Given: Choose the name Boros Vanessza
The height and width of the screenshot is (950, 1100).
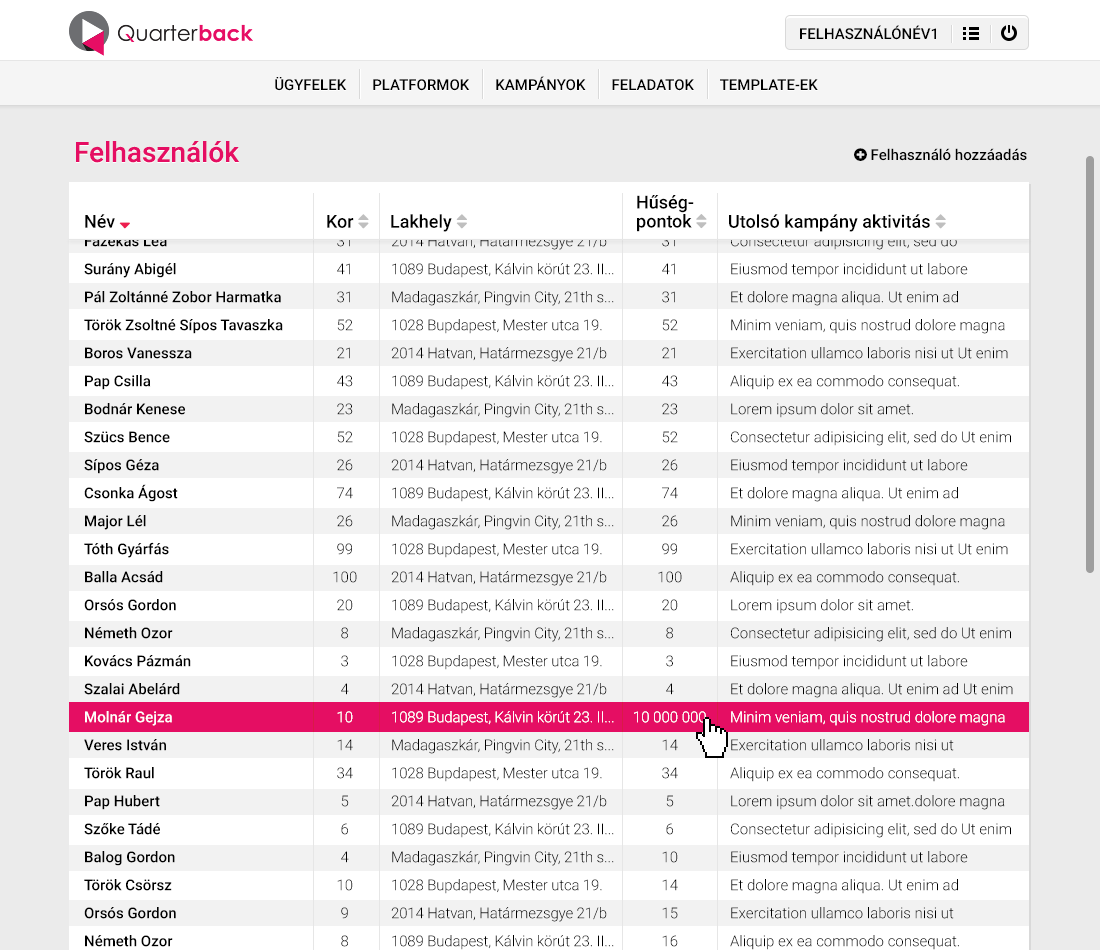Looking at the screenshot, I should (x=138, y=354).
